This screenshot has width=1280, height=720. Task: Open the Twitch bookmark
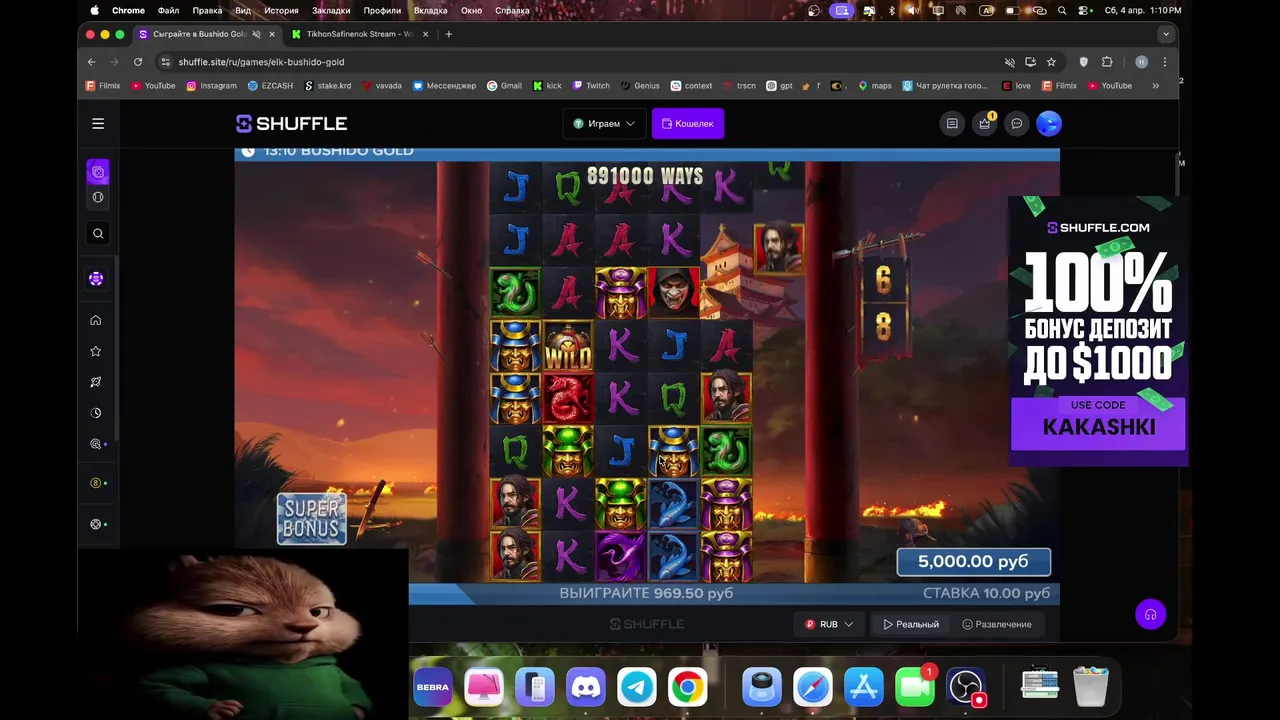(591, 86)
